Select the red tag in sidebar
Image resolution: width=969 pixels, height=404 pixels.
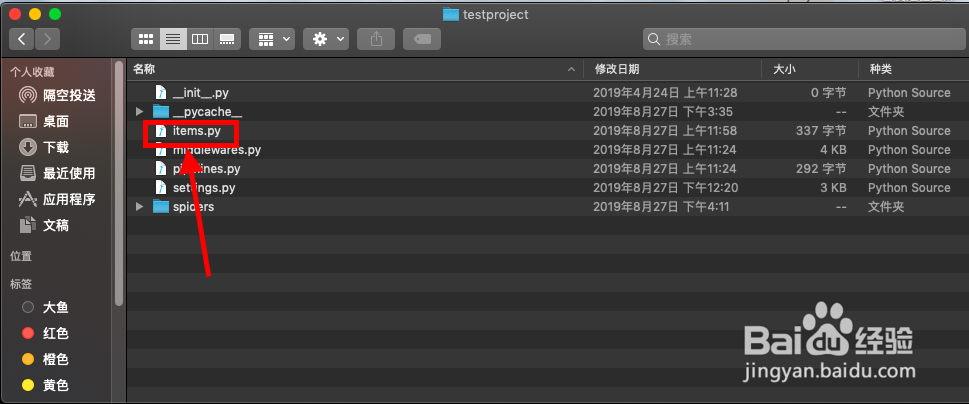[x=55, y=333]
